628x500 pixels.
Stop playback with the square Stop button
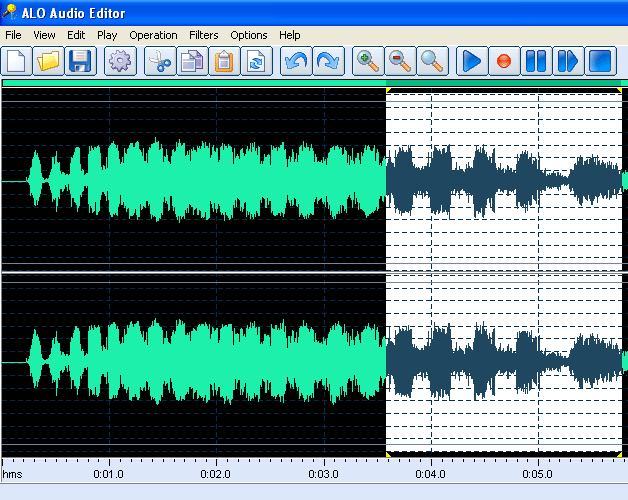(x=600, y=61)
